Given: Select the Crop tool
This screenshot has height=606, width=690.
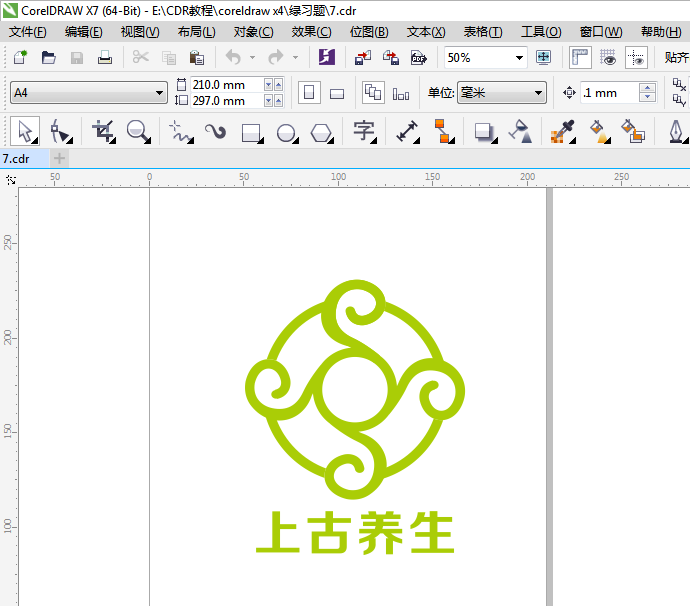Looking at the screenshot, I should (x=102, y=131).
